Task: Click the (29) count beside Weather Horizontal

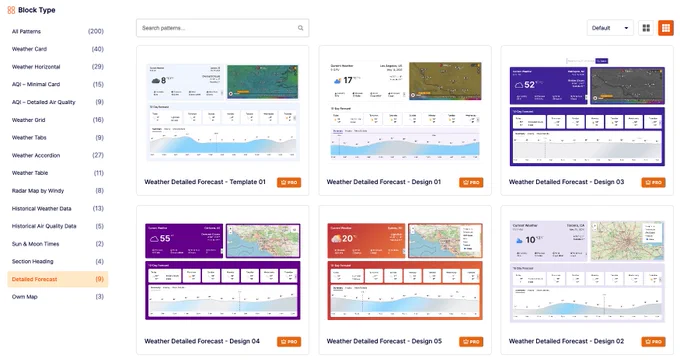Action: click(x=98, y=67)
